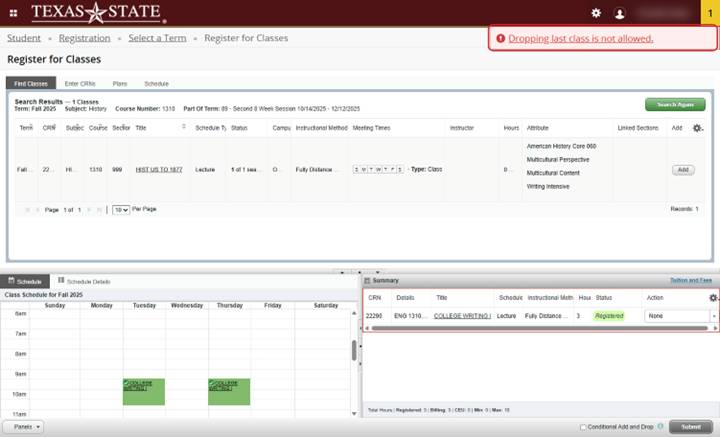
Task: Open the HIST US TO 1877 course link
Action: (159, 170)
